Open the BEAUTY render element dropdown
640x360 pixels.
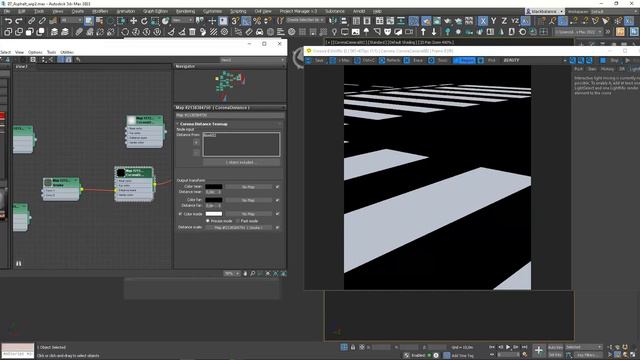click(534, 60)
